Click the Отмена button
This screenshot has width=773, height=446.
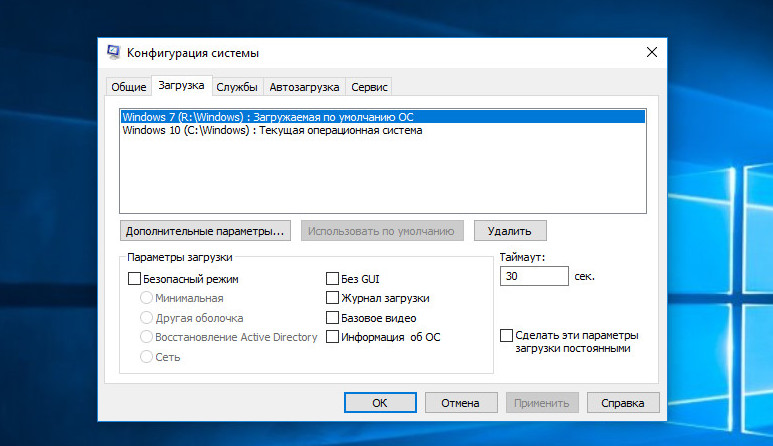pyautogui.click(x=460, y=403)
